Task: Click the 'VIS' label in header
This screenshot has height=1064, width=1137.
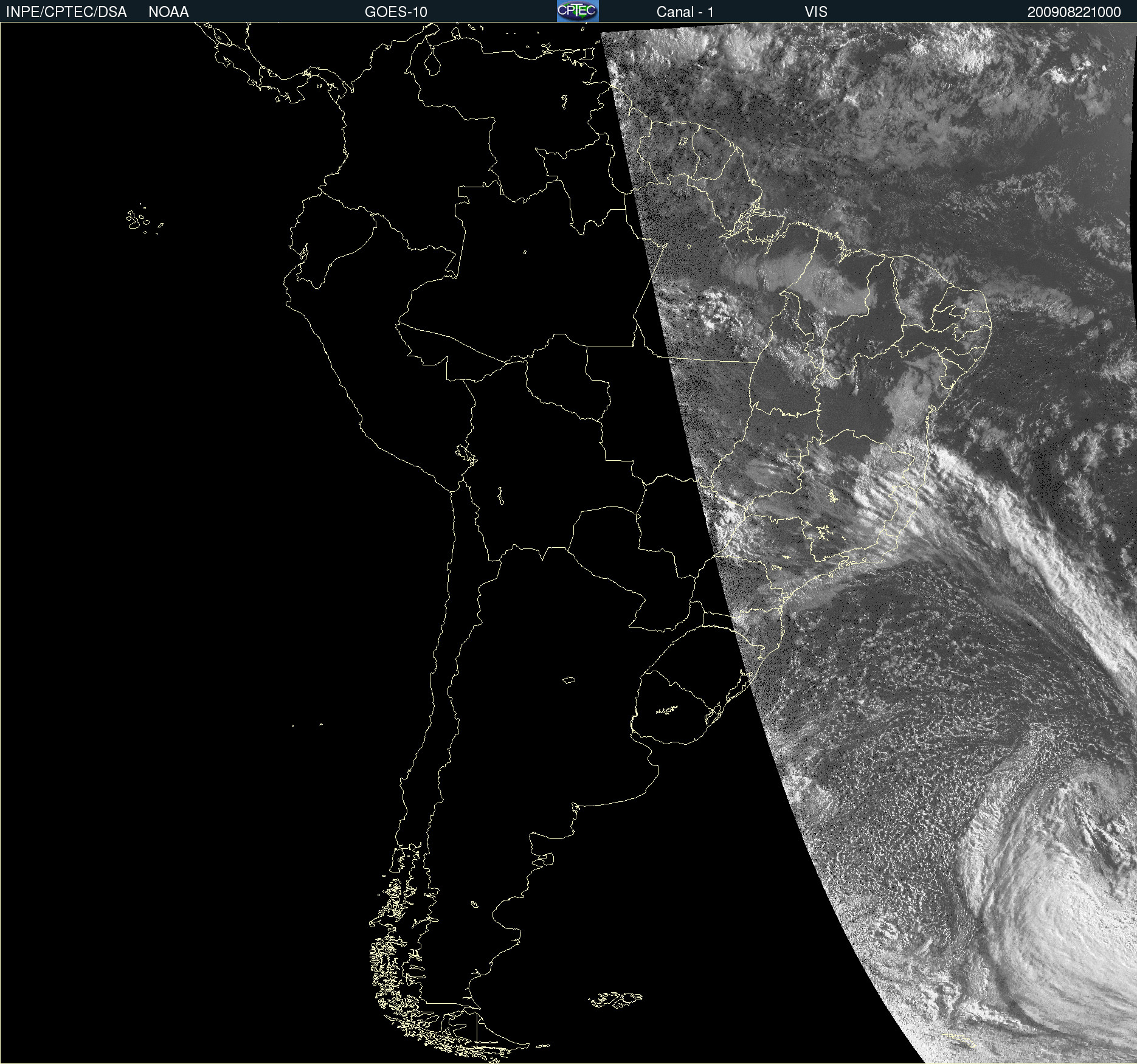Action: (x=816, y=12)
